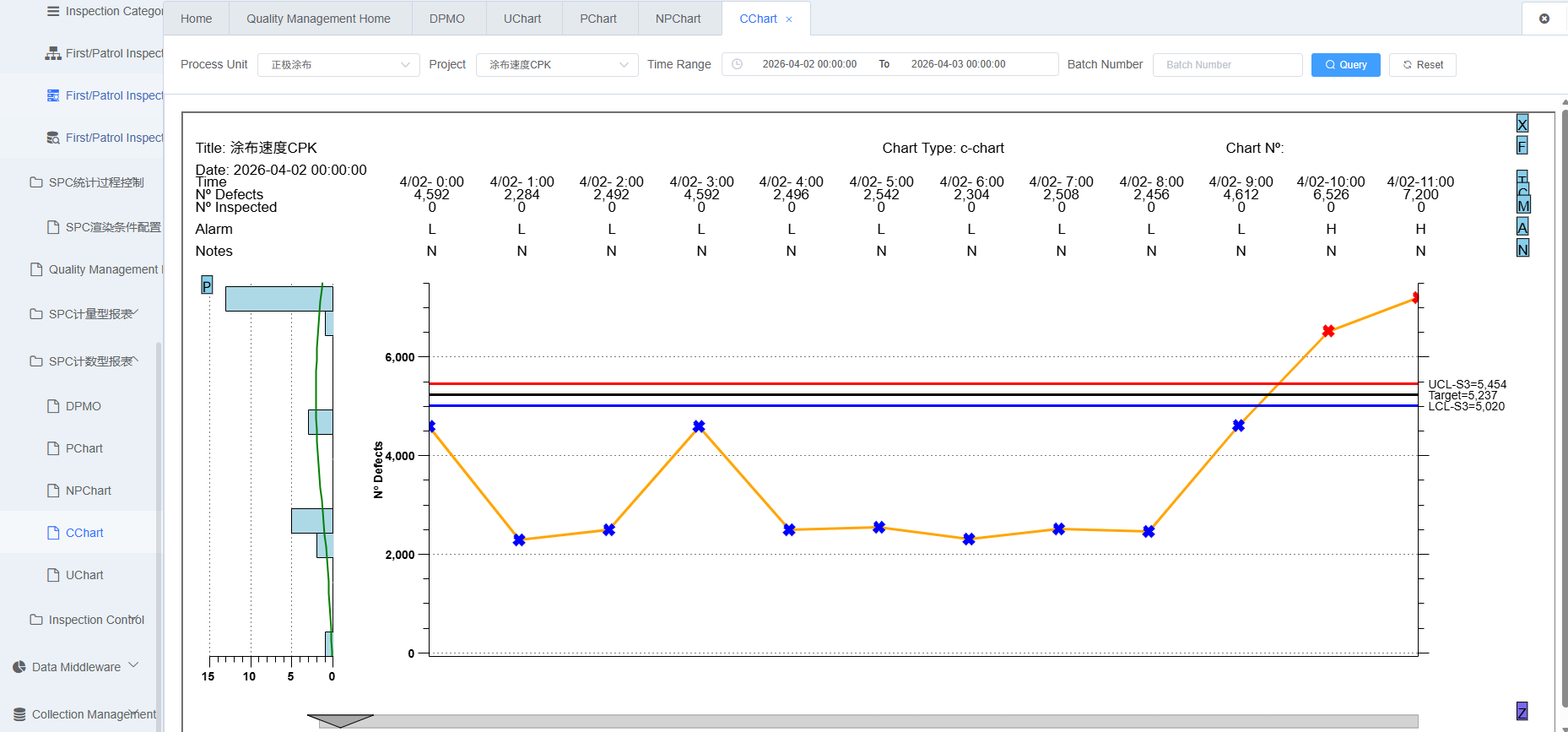Viewport: 1568px width, 732px height.
Task: Collapse the SPC计数型报表 menu group
Action: [134, 361]
